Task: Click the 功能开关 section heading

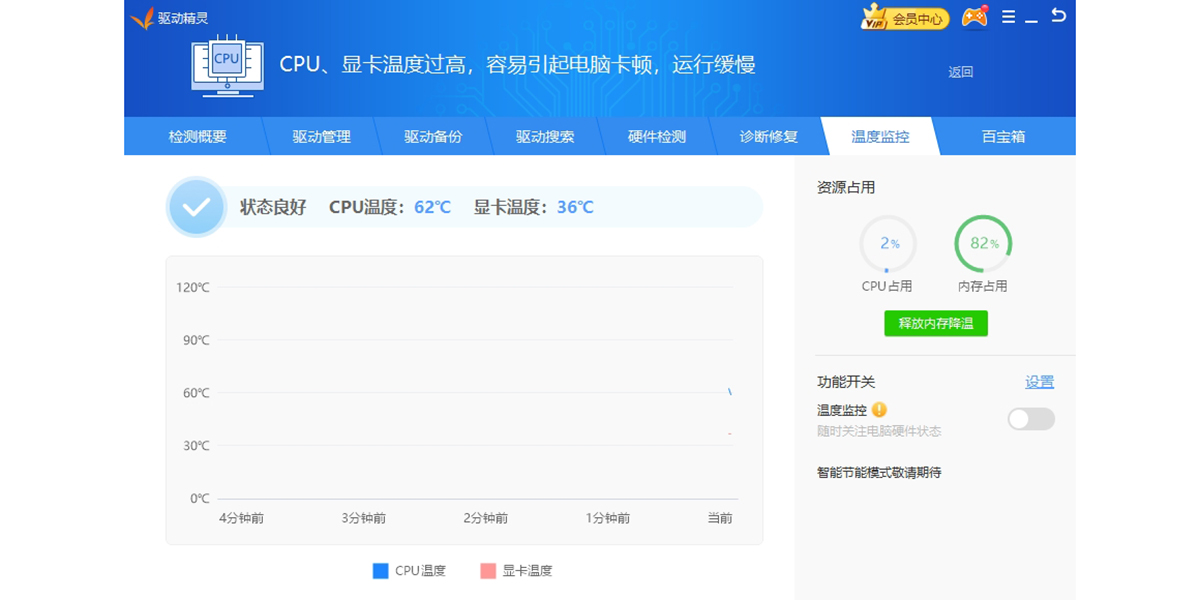Action: pyautogui.click(x=846, y=382)
